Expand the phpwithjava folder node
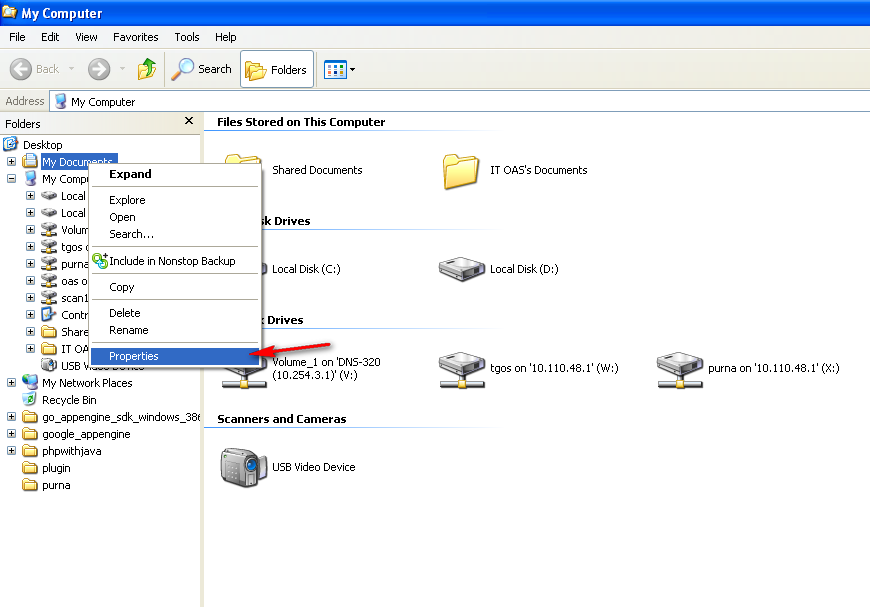 tap(11, 451)
